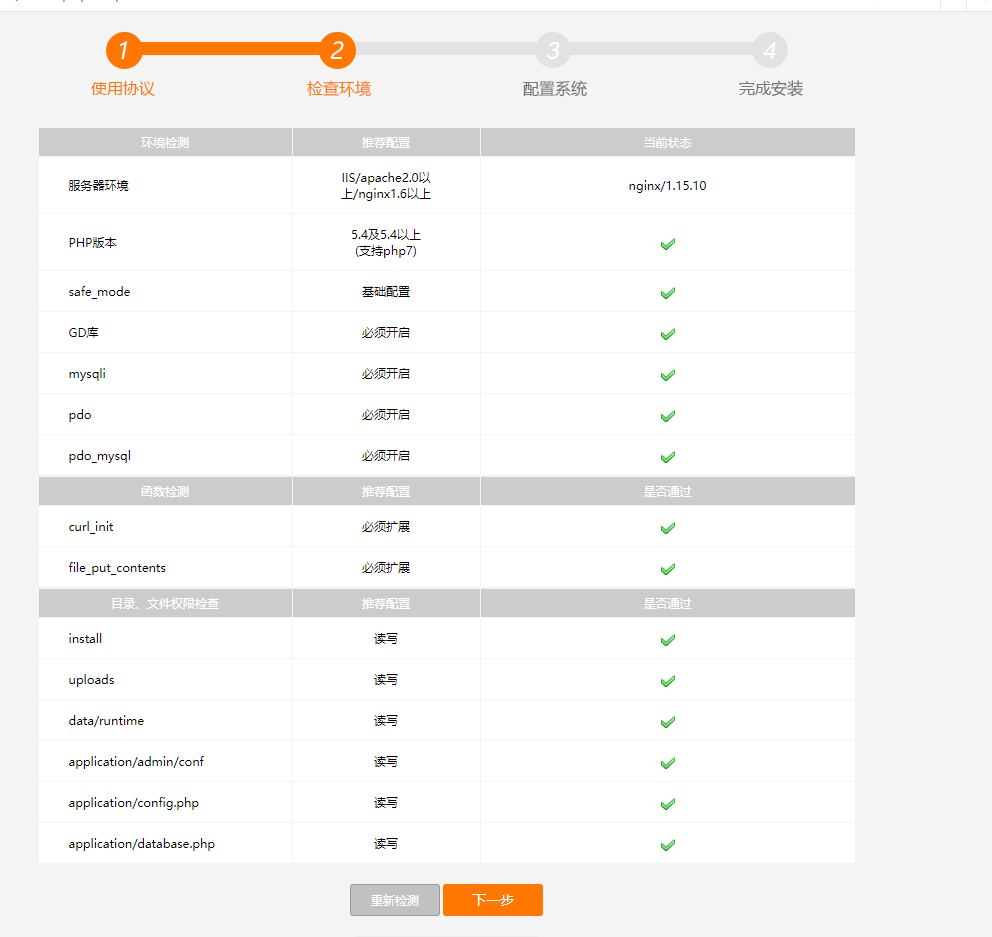
Task: Click the 环境检测 header cell
Action: tap(165, 142)
